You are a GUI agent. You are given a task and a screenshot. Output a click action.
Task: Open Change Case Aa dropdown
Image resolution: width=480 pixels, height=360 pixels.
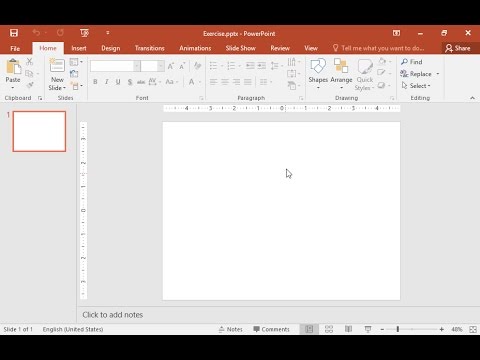click(x=172, y=82)
